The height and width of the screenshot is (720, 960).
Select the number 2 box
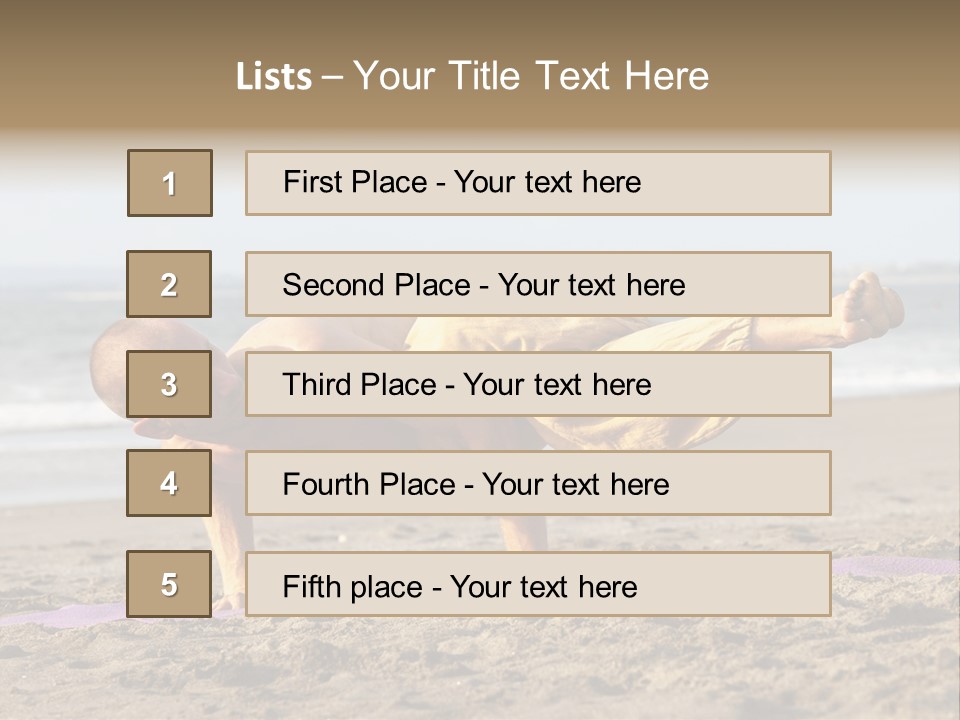point(169,284)
